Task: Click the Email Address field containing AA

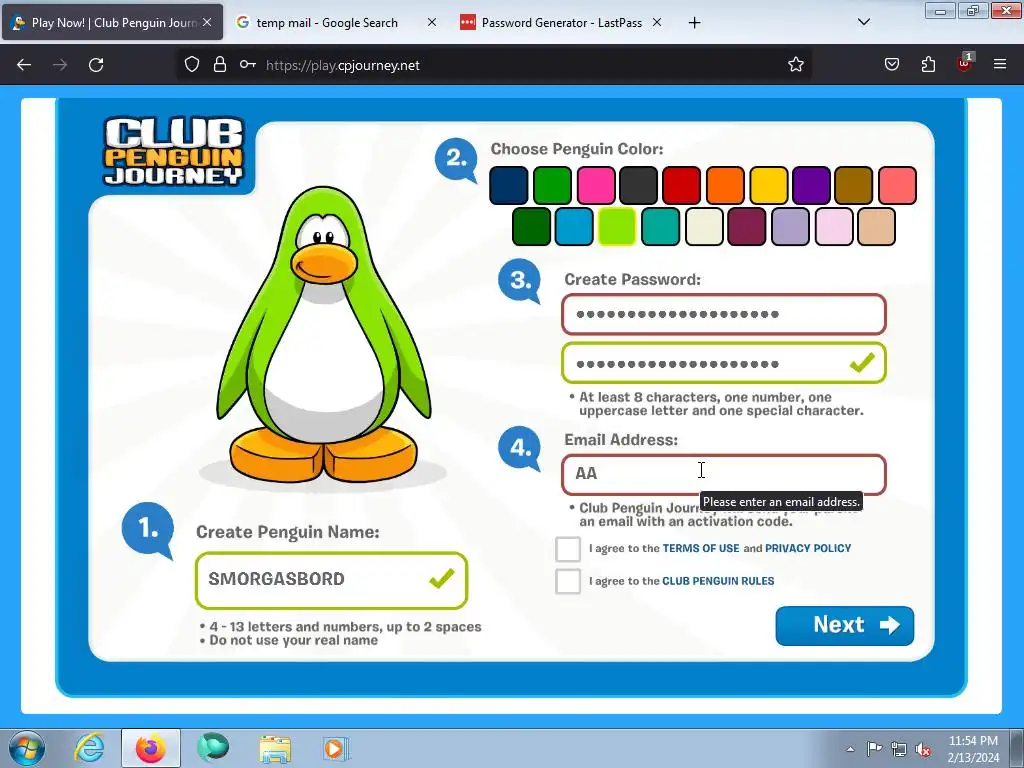Action: point(724,474)
